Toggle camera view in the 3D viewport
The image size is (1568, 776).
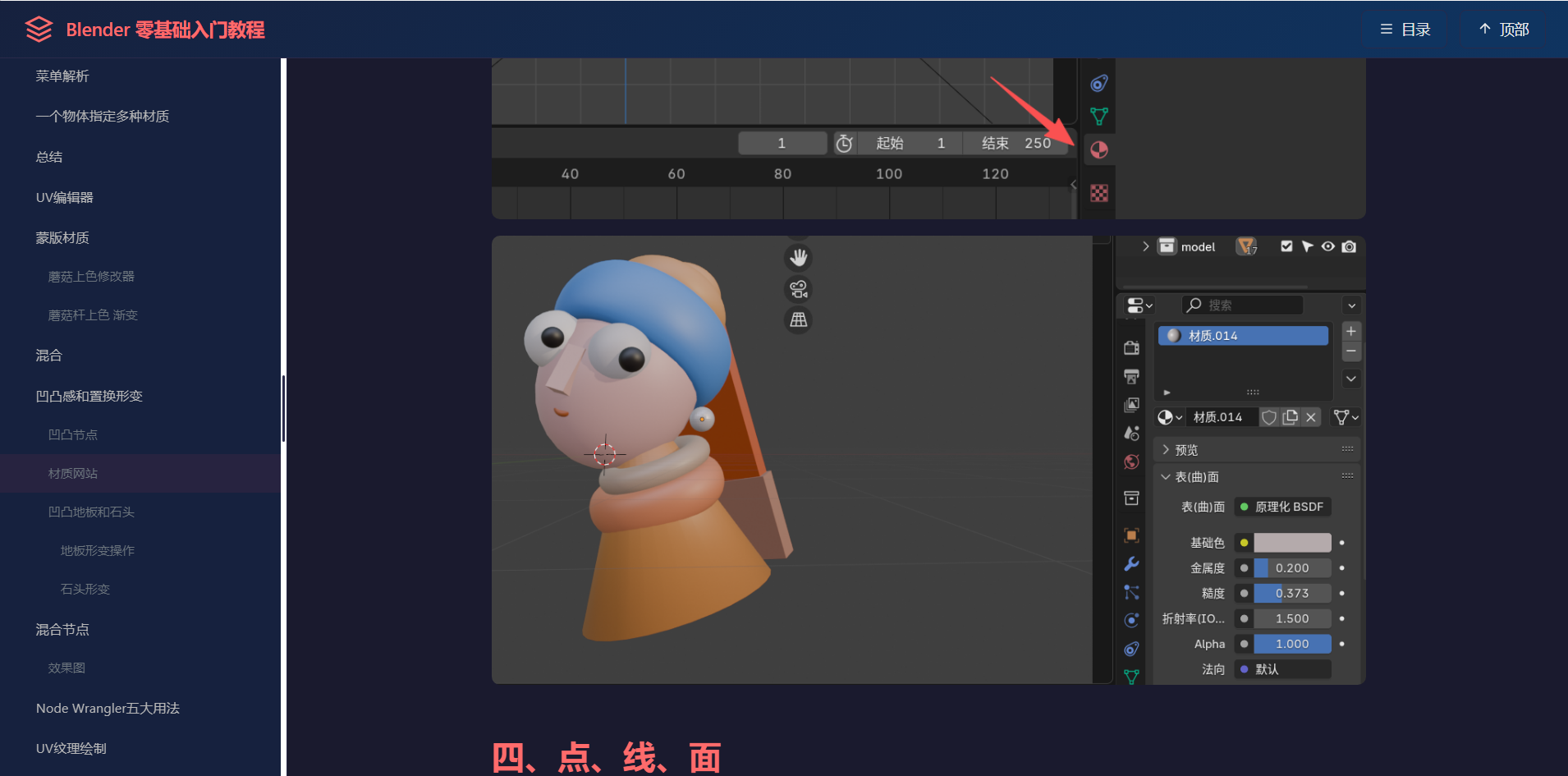pyautogui.click(x=798, y=289)
